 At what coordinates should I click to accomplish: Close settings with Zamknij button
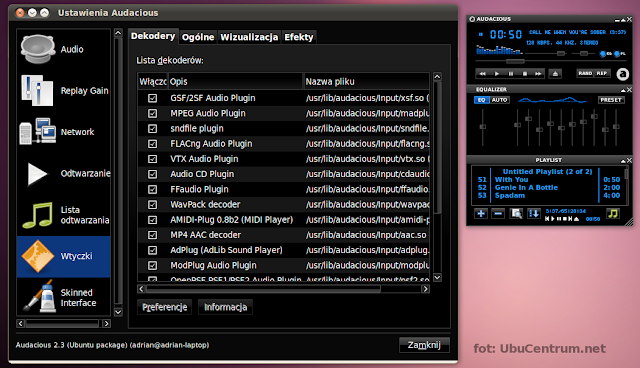pos(424,345)
